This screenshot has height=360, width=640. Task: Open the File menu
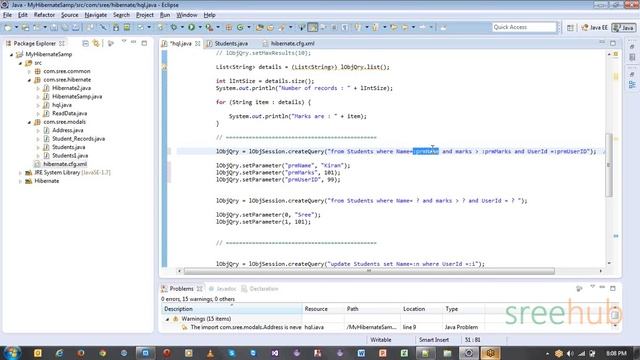coord(7,15)
